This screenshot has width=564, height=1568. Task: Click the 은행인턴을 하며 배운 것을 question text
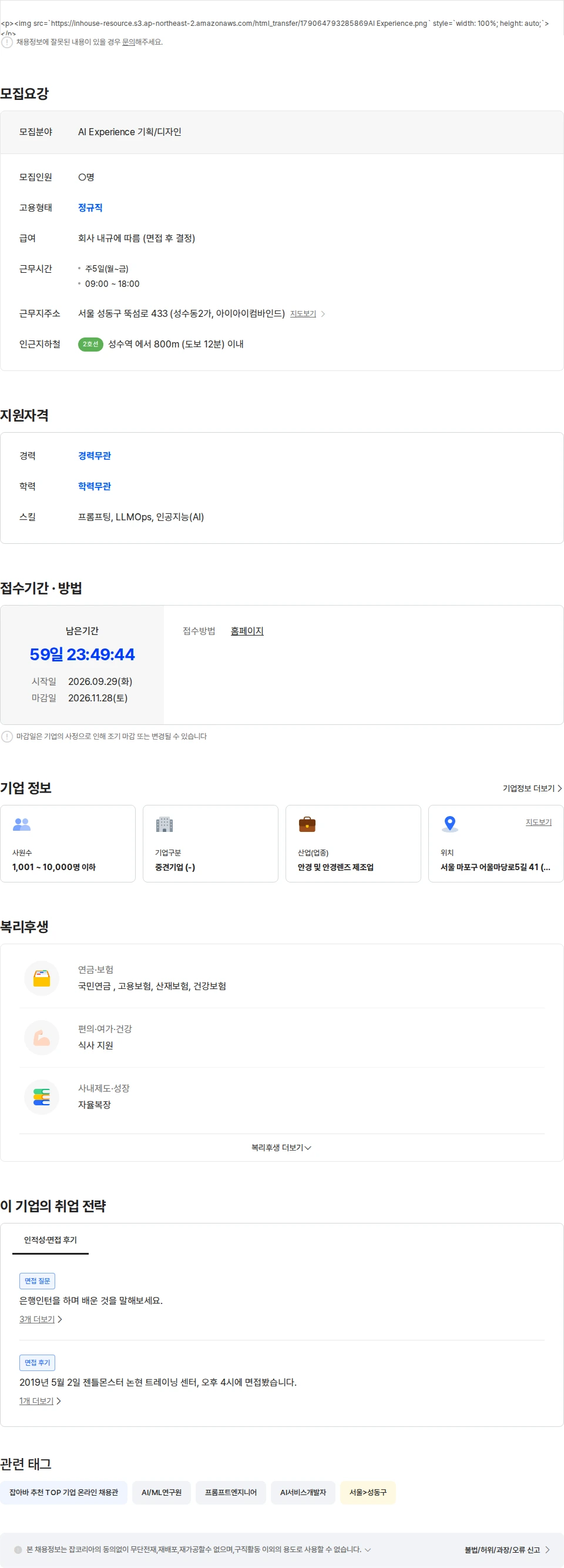tap(91, 1300)
